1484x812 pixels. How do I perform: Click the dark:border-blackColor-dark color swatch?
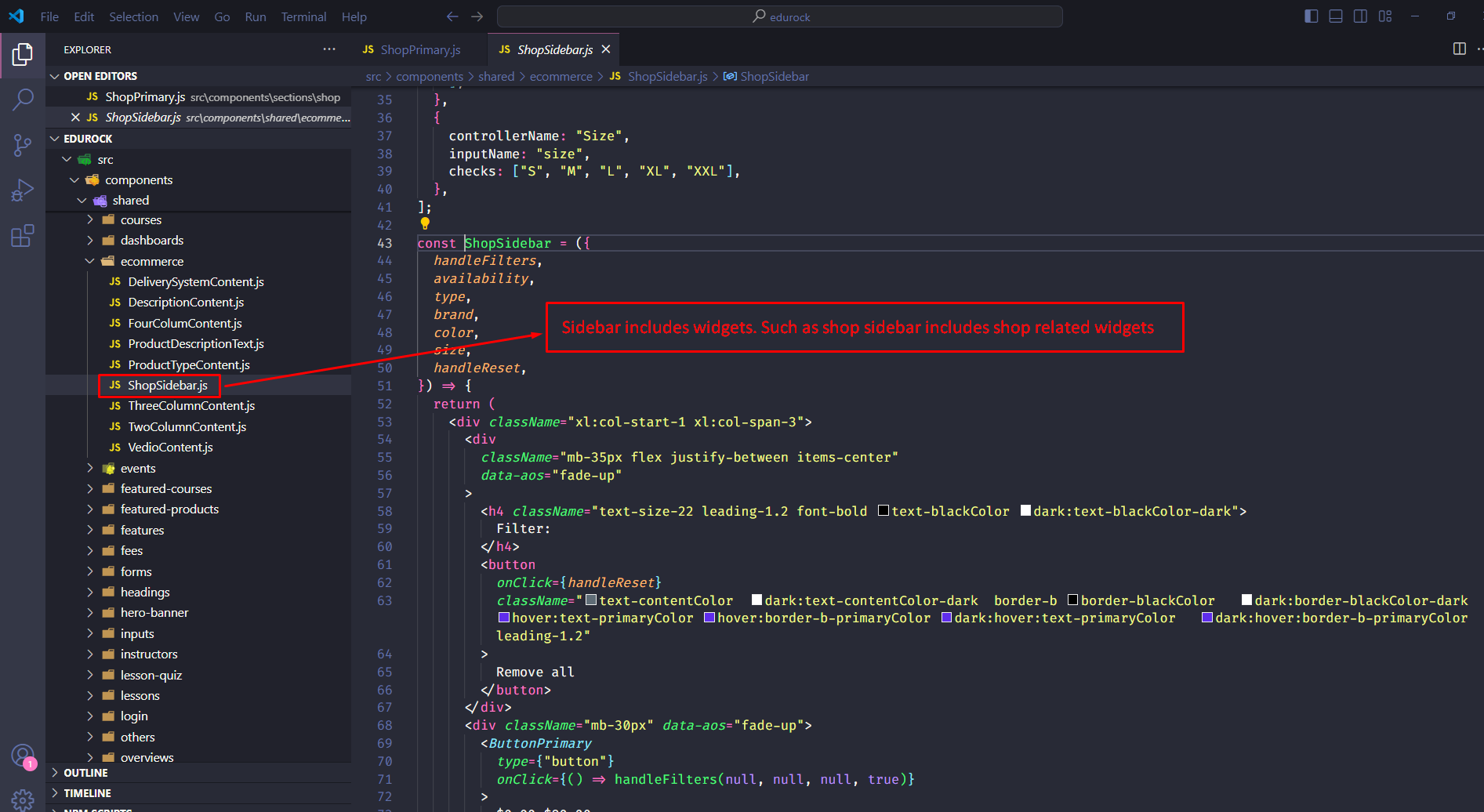(1246, 600)
